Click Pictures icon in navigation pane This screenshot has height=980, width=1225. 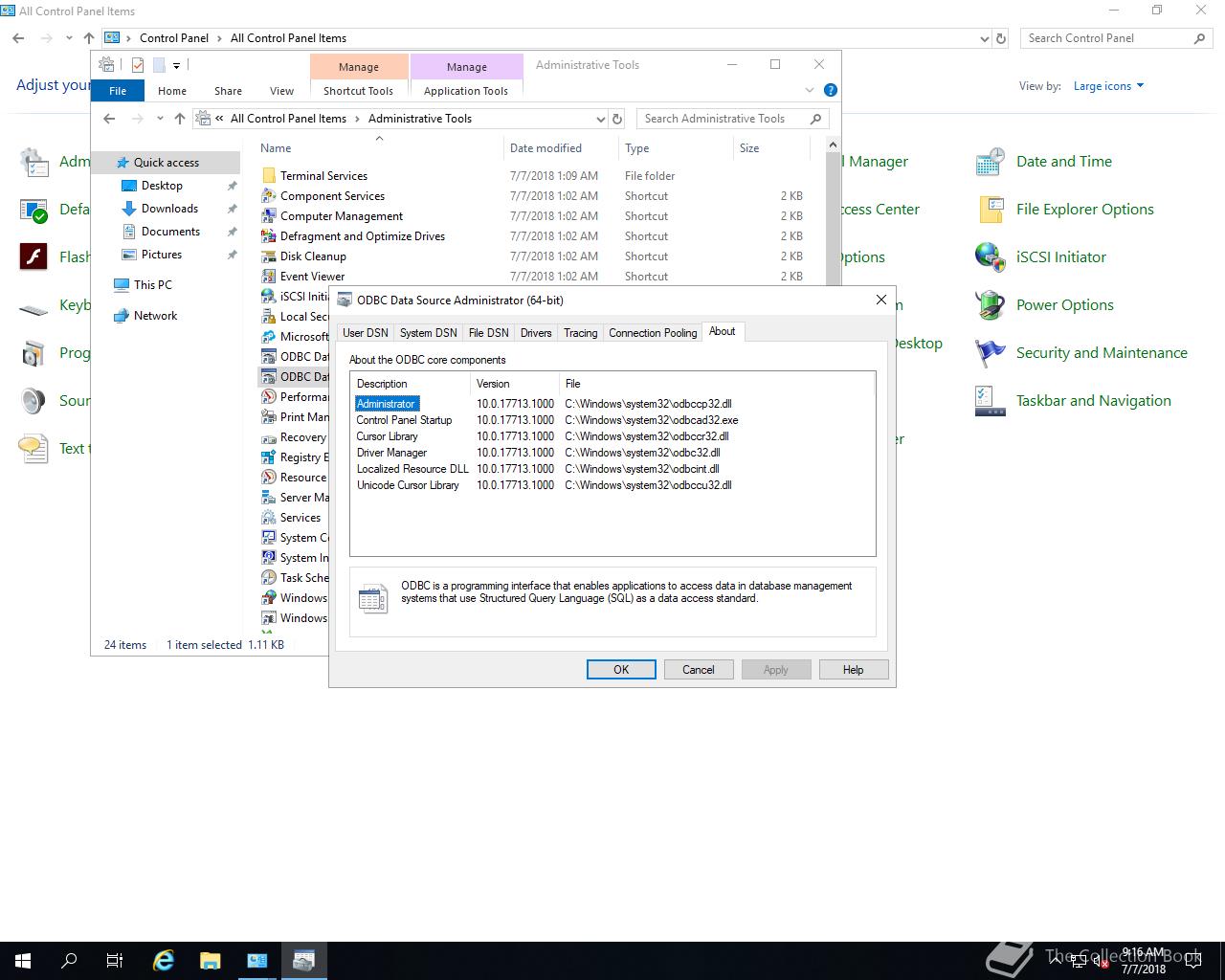129,255
